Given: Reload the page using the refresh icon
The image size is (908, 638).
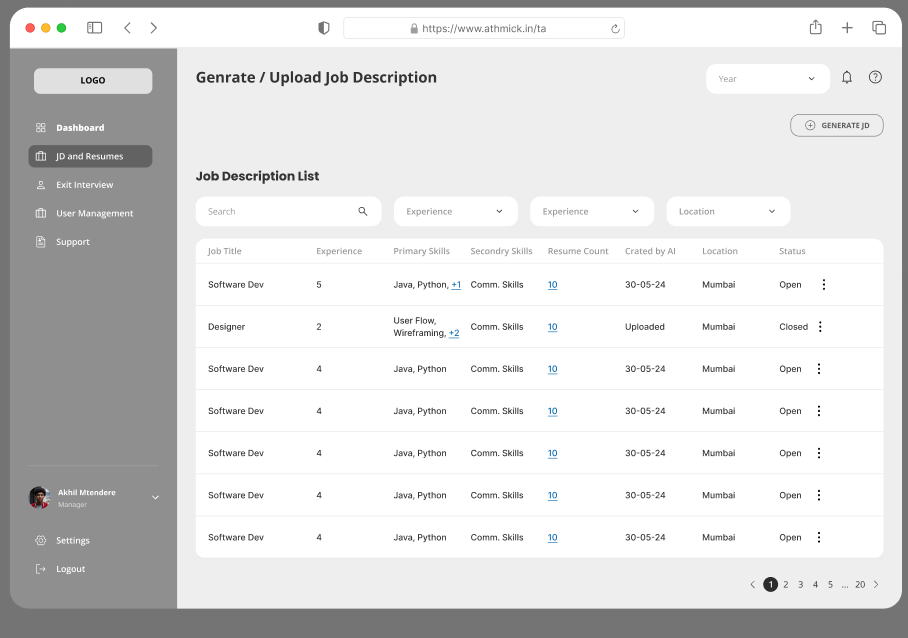Looking at the screenshot, I should pyautogui.click(x=615, y=28).
